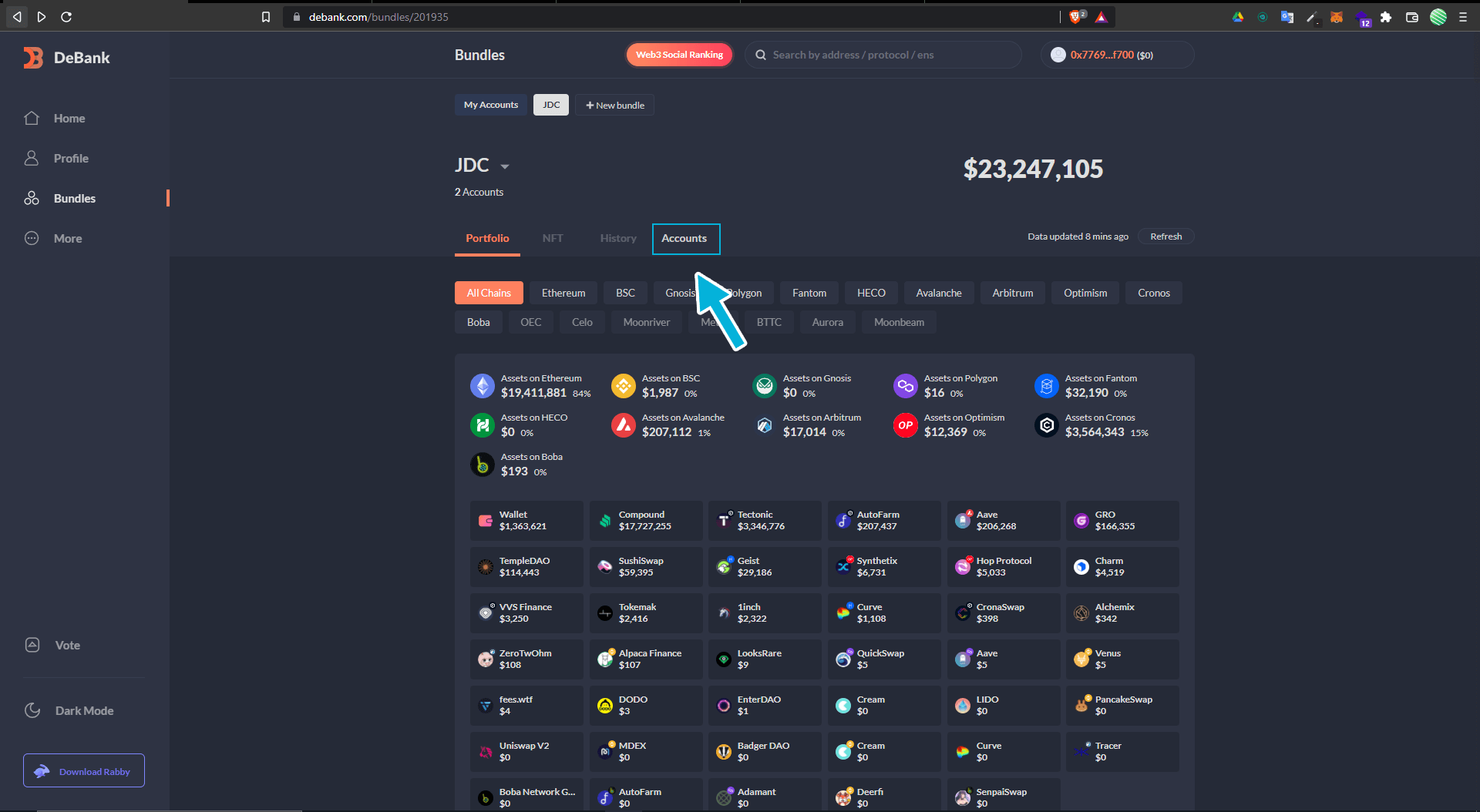Filter assets by Ethereum chain
The width and height of the screenshot is (1480, 812).
pos(563,293)
